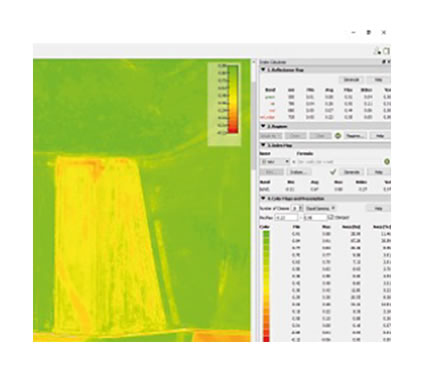Click document icon in top-right toolbar

386,51
